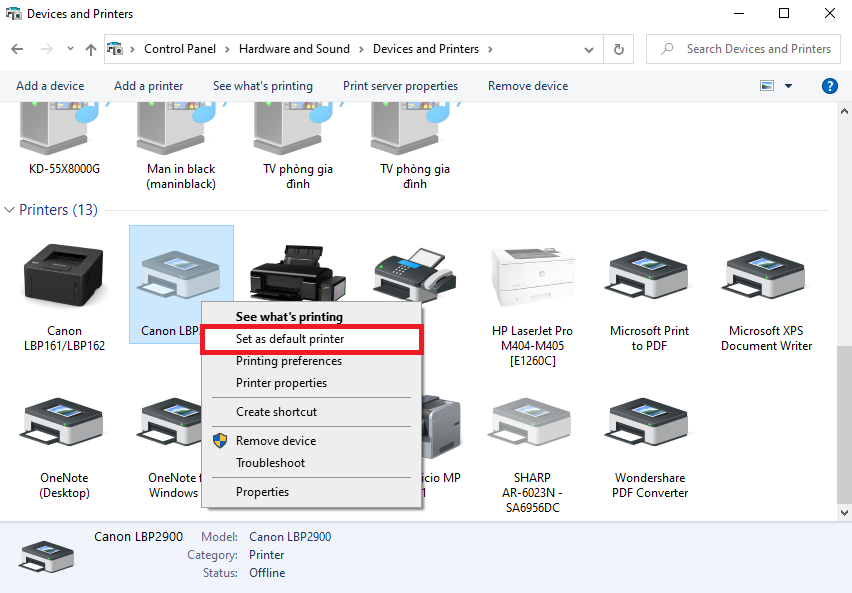Click the Search Devices and Printers field
Screen dimensions: 852x593
(743, 49)
